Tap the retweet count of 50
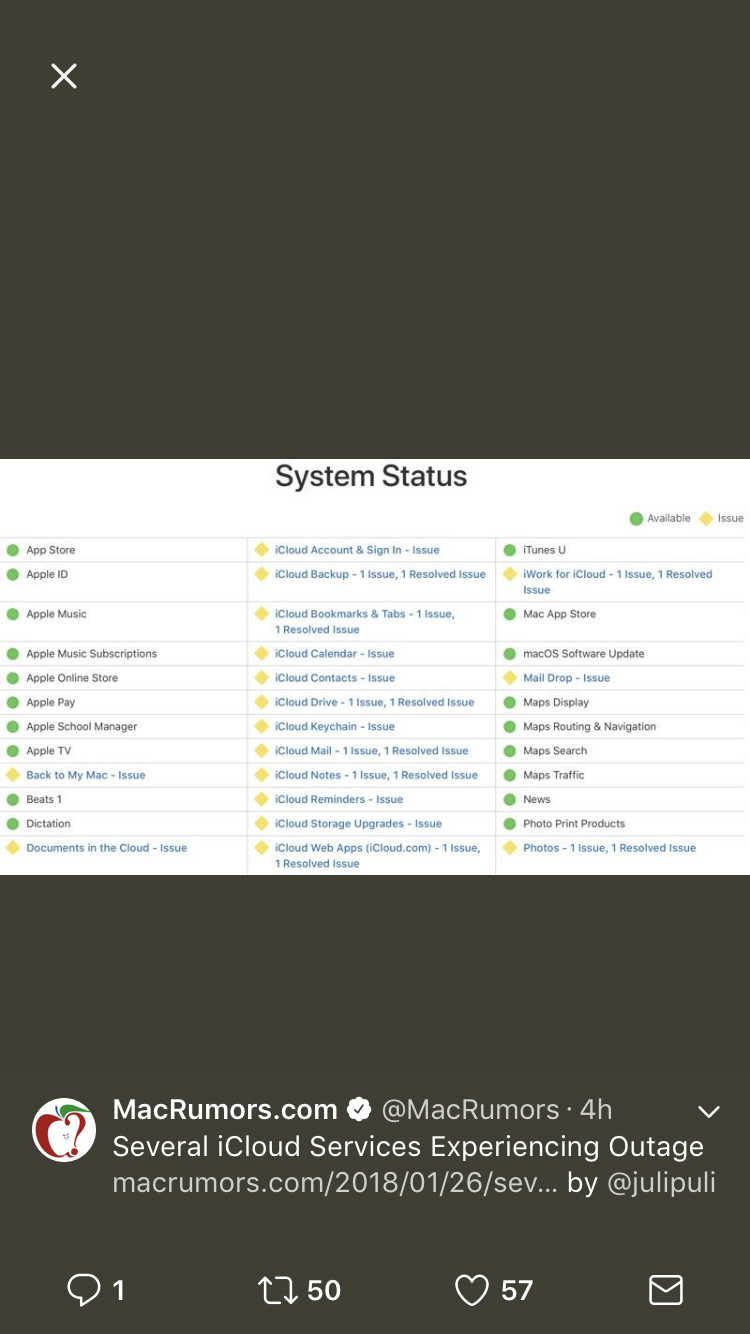The image size is (750, 1334). pos(324,1290)
